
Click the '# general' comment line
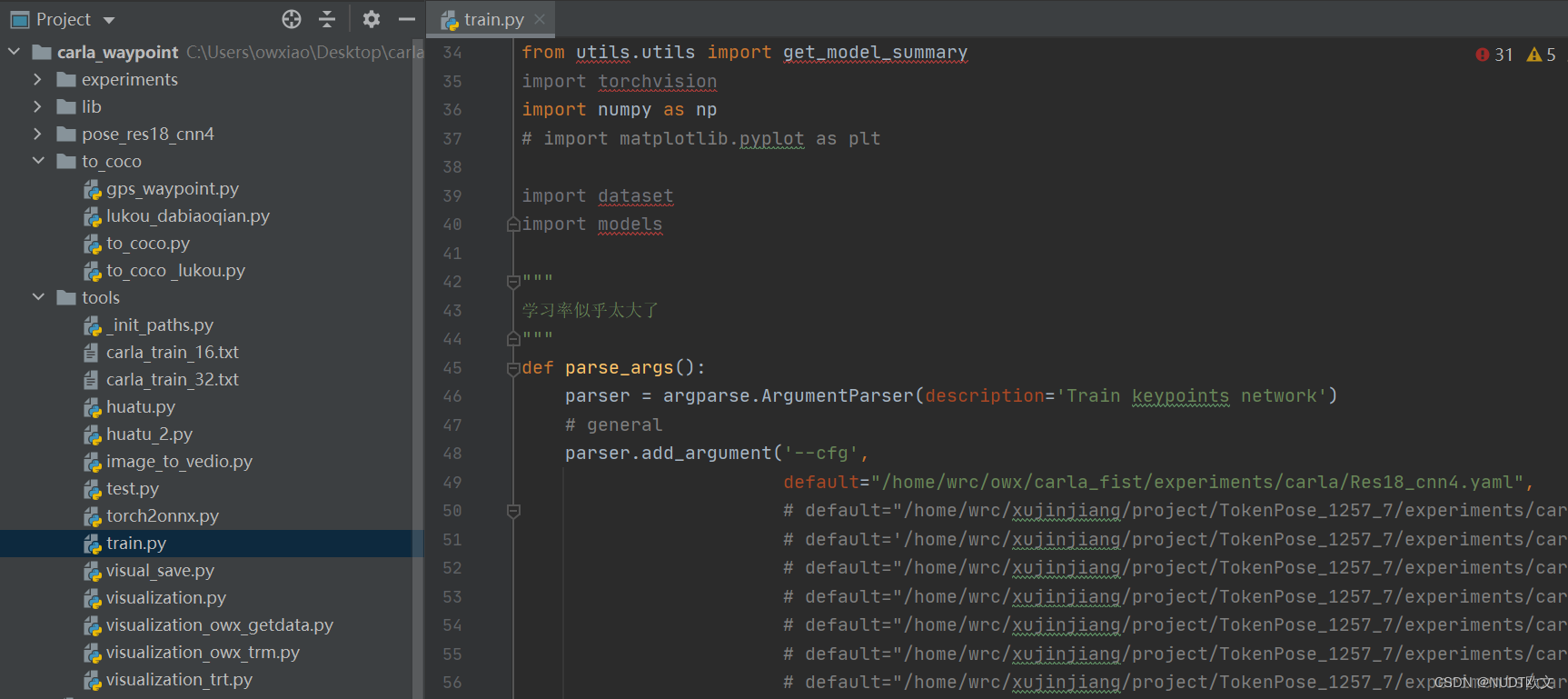[x=614, y=425]
